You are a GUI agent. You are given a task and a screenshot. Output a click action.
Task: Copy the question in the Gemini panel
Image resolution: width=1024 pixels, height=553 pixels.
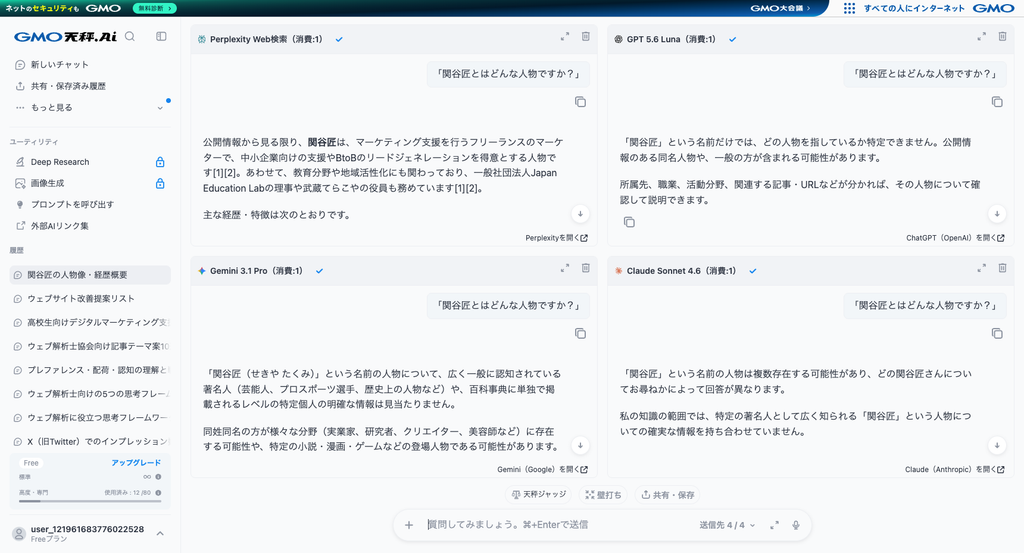coord(580,334)
